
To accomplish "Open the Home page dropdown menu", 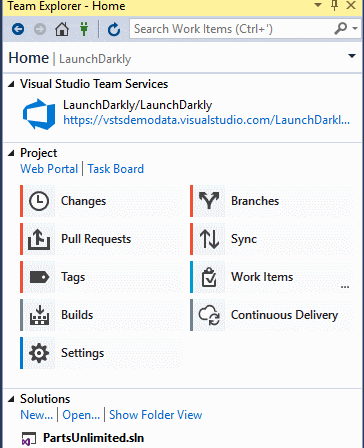I will (352, 56).
